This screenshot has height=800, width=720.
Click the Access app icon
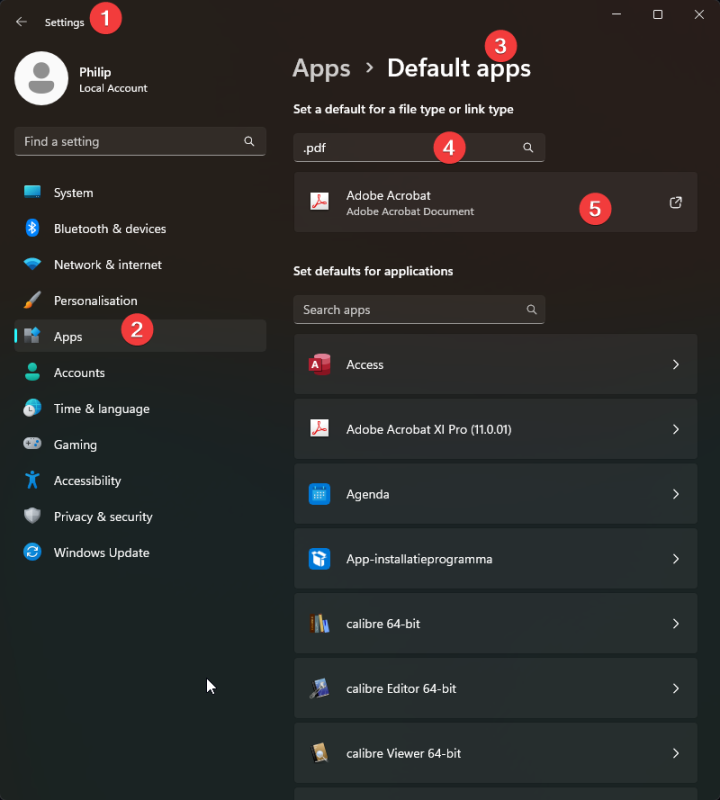point(319,365)
